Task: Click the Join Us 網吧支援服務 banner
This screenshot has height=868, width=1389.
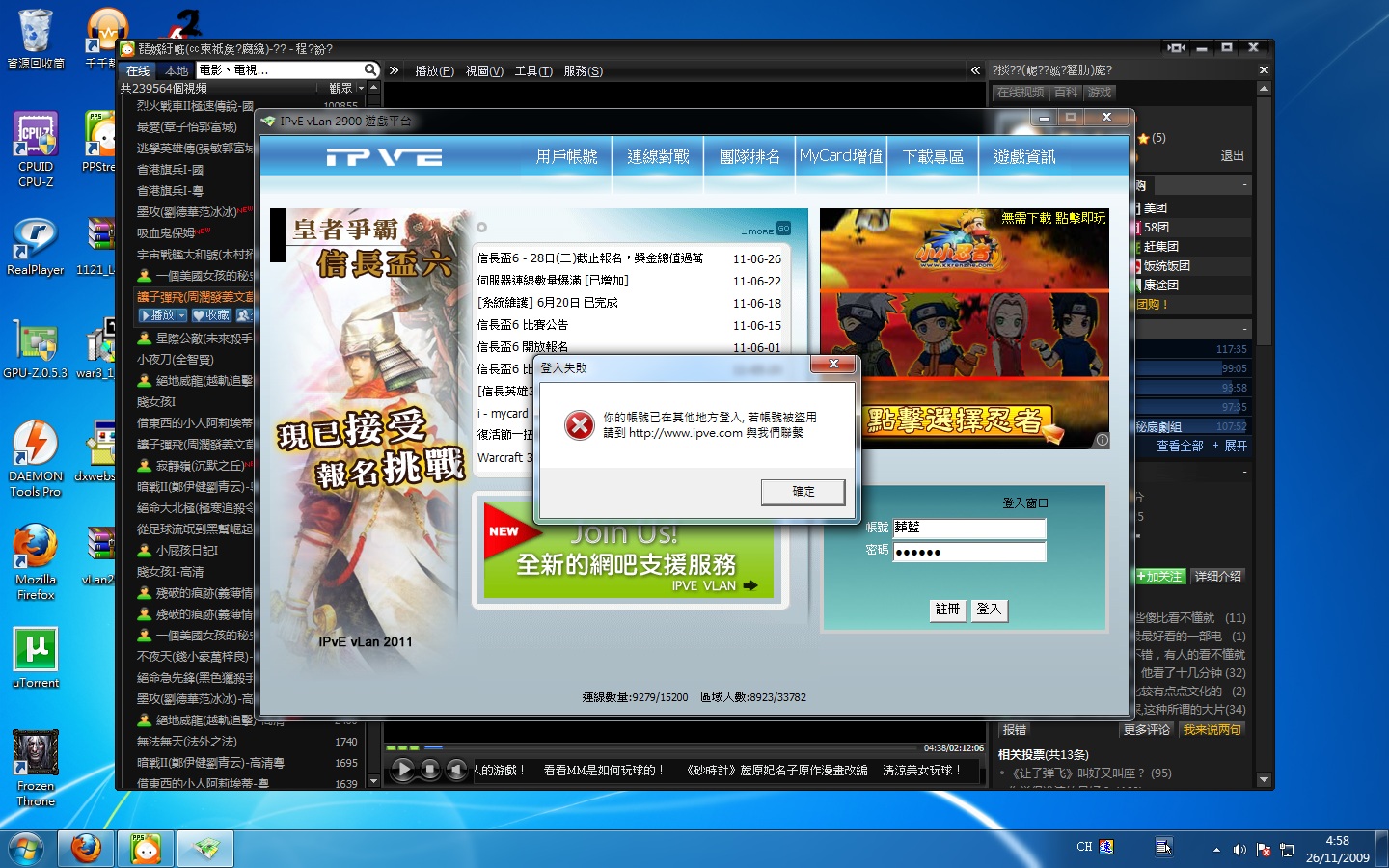Action: point(629,549)
